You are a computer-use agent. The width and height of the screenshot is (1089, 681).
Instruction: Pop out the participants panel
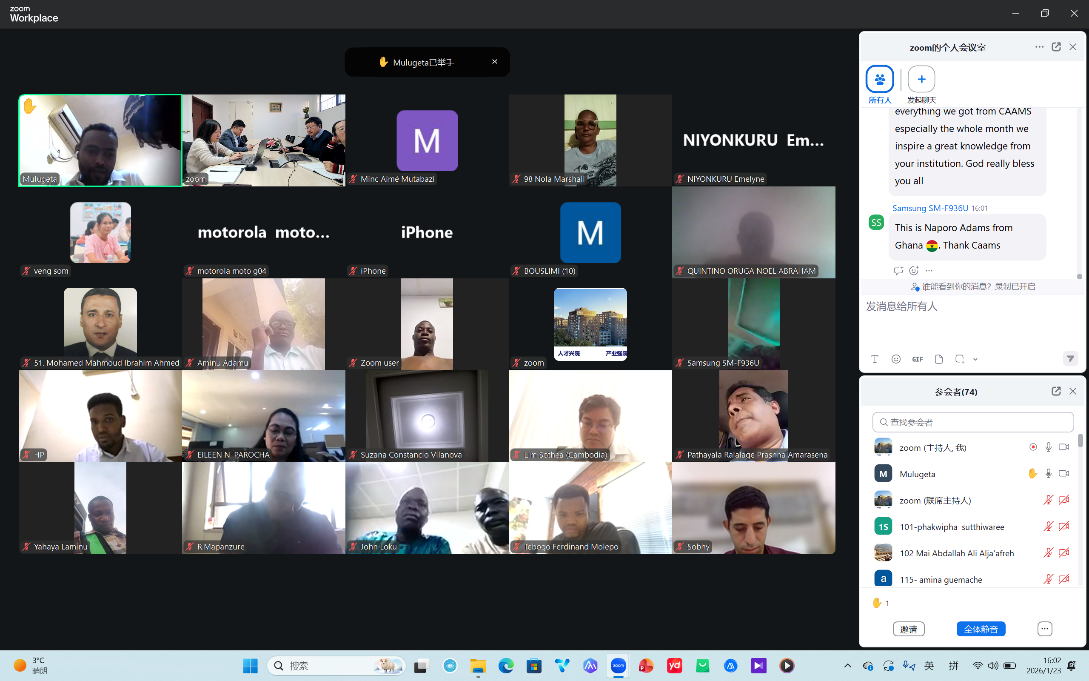(1056, 391)
